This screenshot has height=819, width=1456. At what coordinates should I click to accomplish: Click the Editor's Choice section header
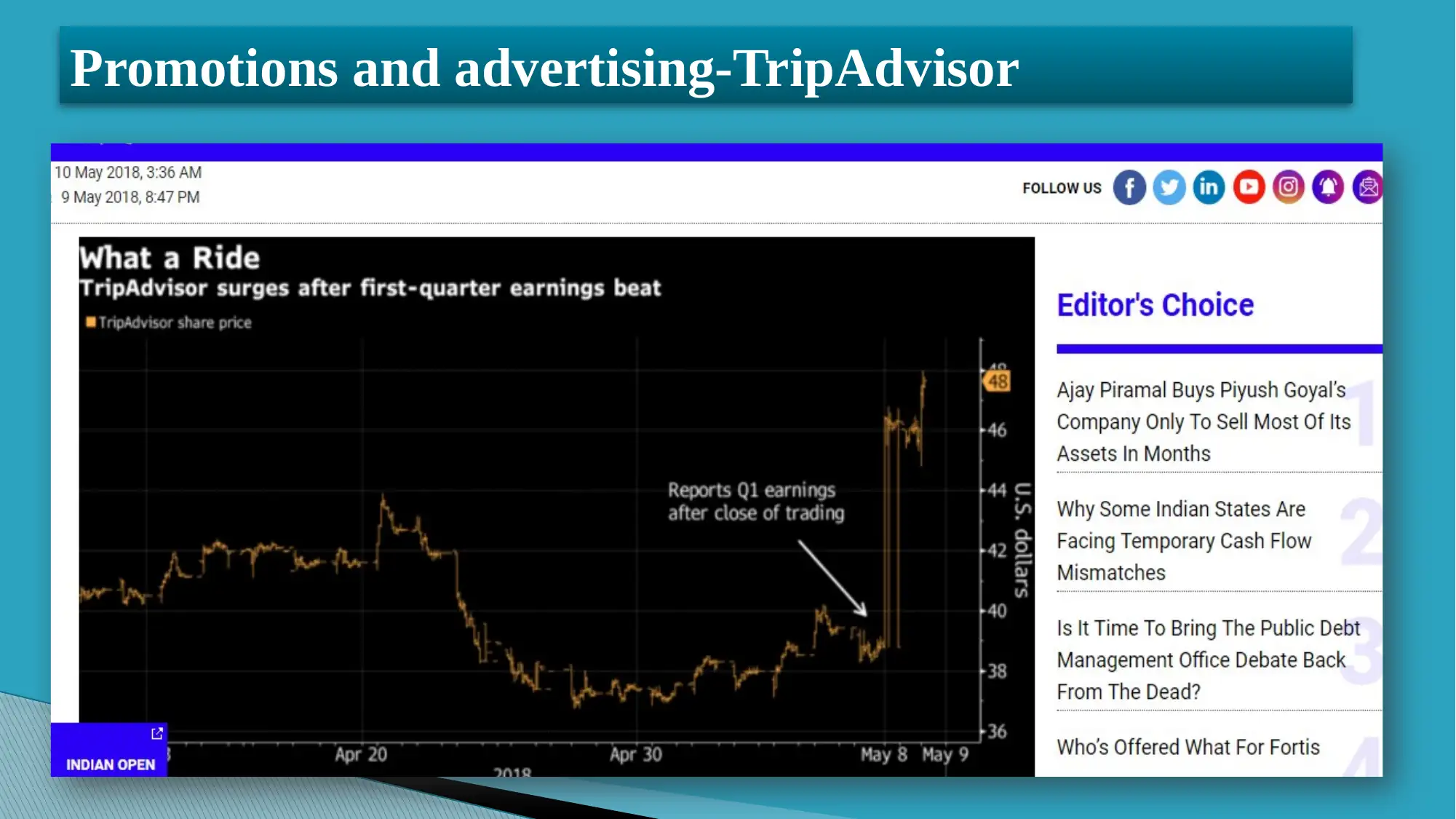pyautogui.click(x=1156, y=305)
